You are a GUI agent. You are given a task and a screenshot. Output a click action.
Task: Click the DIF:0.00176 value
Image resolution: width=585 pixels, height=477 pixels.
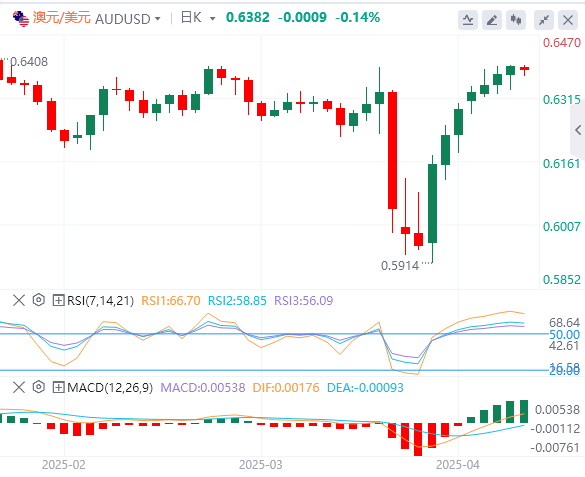tap(286, 388)
